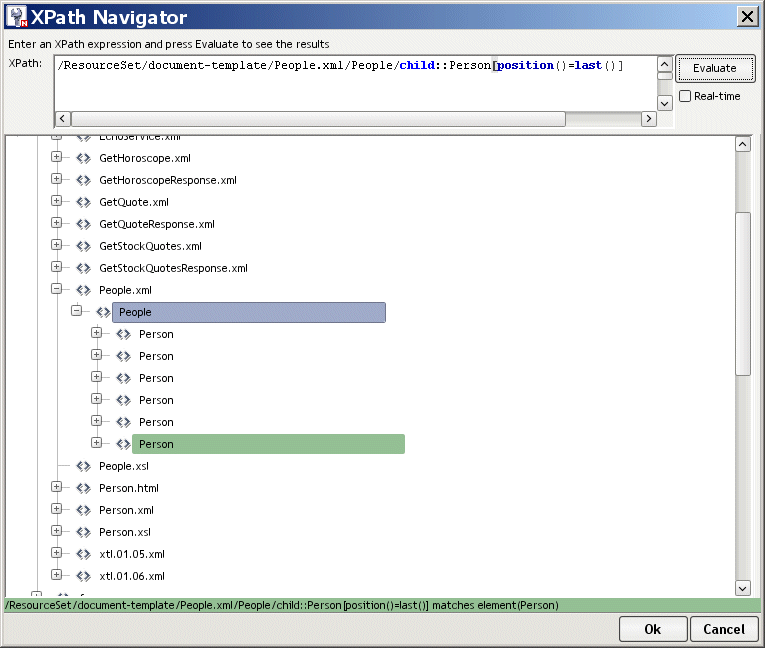Click the Person.xsl node icon
Viewport: 765px width, 648px height.
(83, 532)
